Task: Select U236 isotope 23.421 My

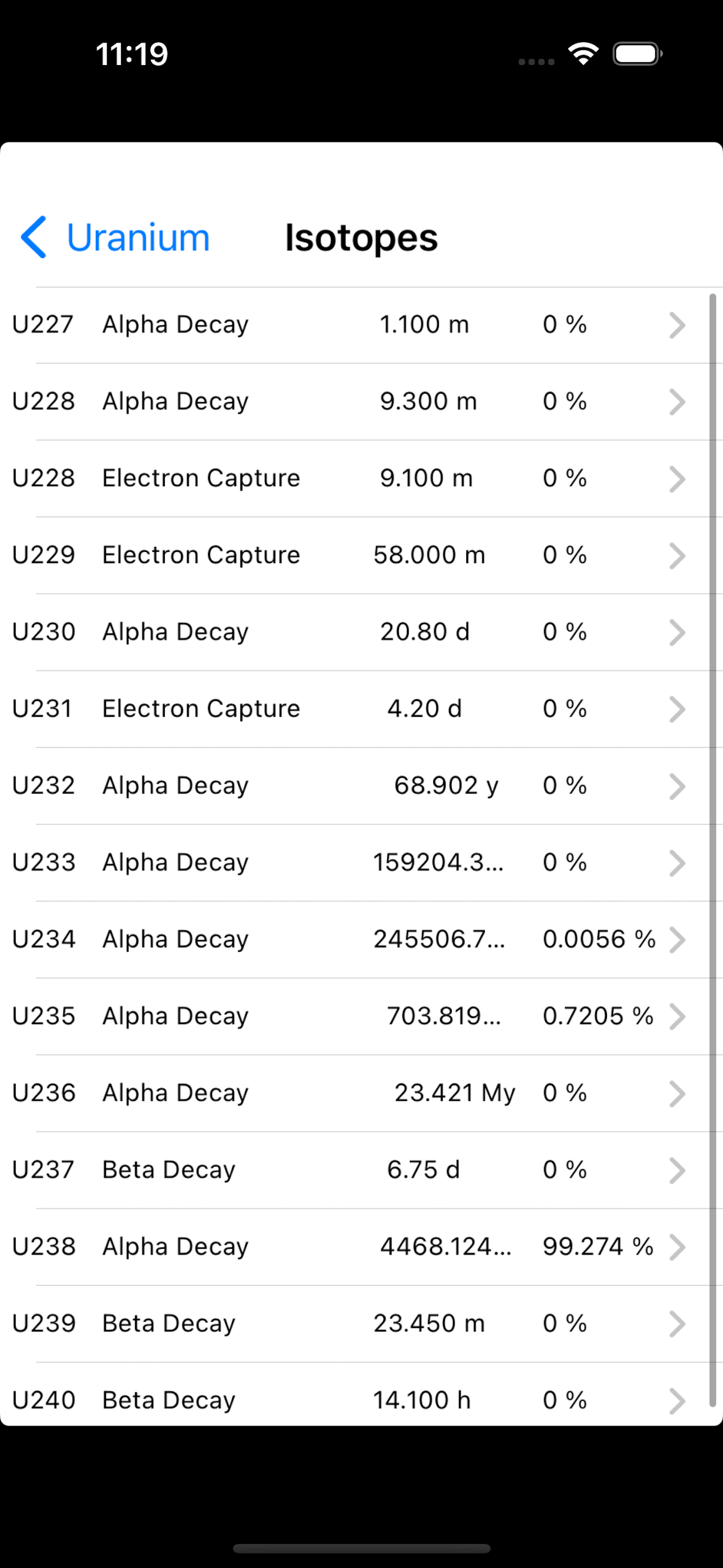Action: tap(361, 1093)
